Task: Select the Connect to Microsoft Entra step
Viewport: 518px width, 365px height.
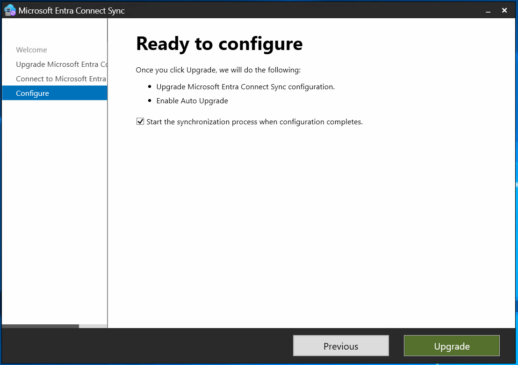Action: 61,79
